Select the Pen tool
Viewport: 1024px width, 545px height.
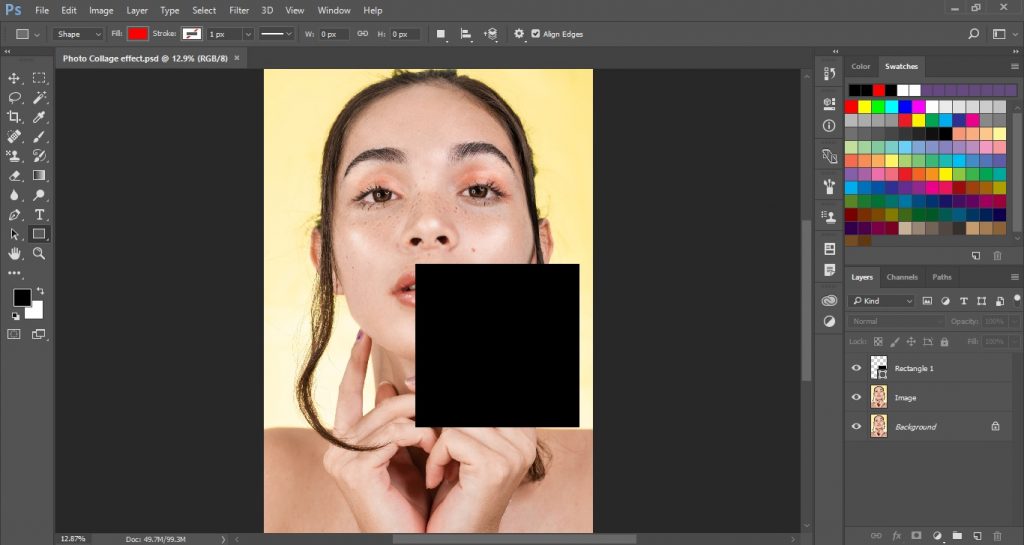coord(14,215)
